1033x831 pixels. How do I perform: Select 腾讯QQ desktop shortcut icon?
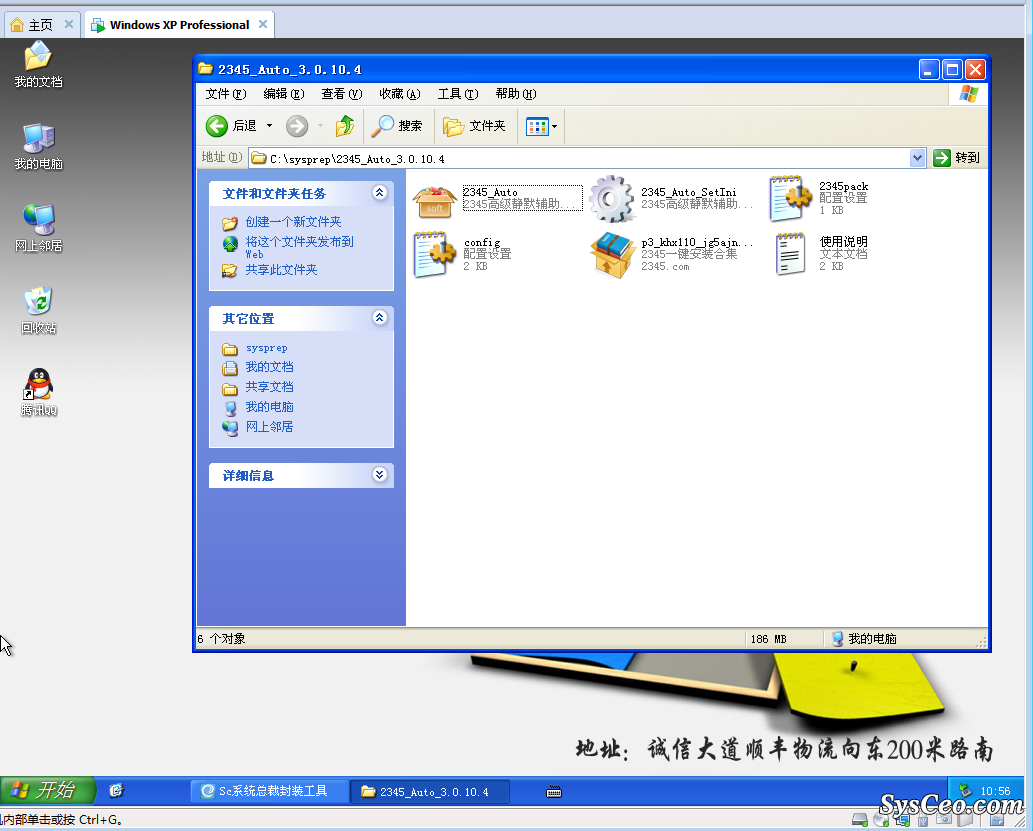[38, 392]
